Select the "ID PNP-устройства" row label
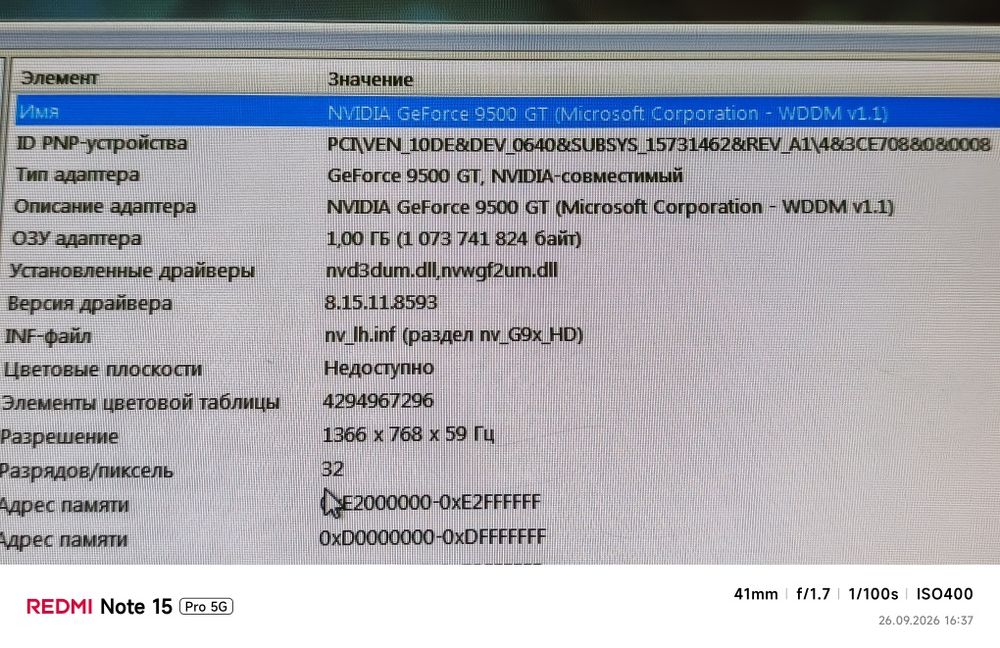This screenshot has height=648, width=1000. pos(101,144)
